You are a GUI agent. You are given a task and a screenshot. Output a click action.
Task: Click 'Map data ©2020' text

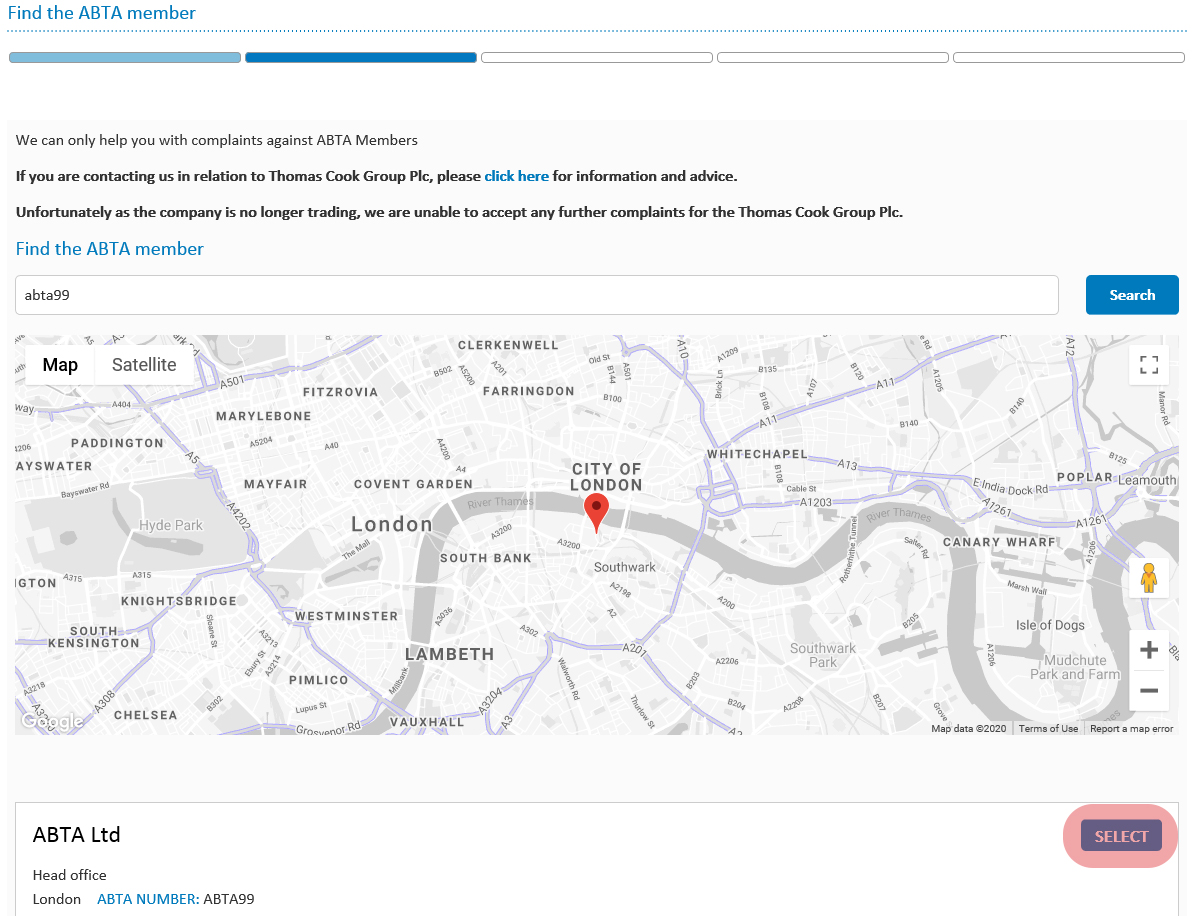click(969, 729)
